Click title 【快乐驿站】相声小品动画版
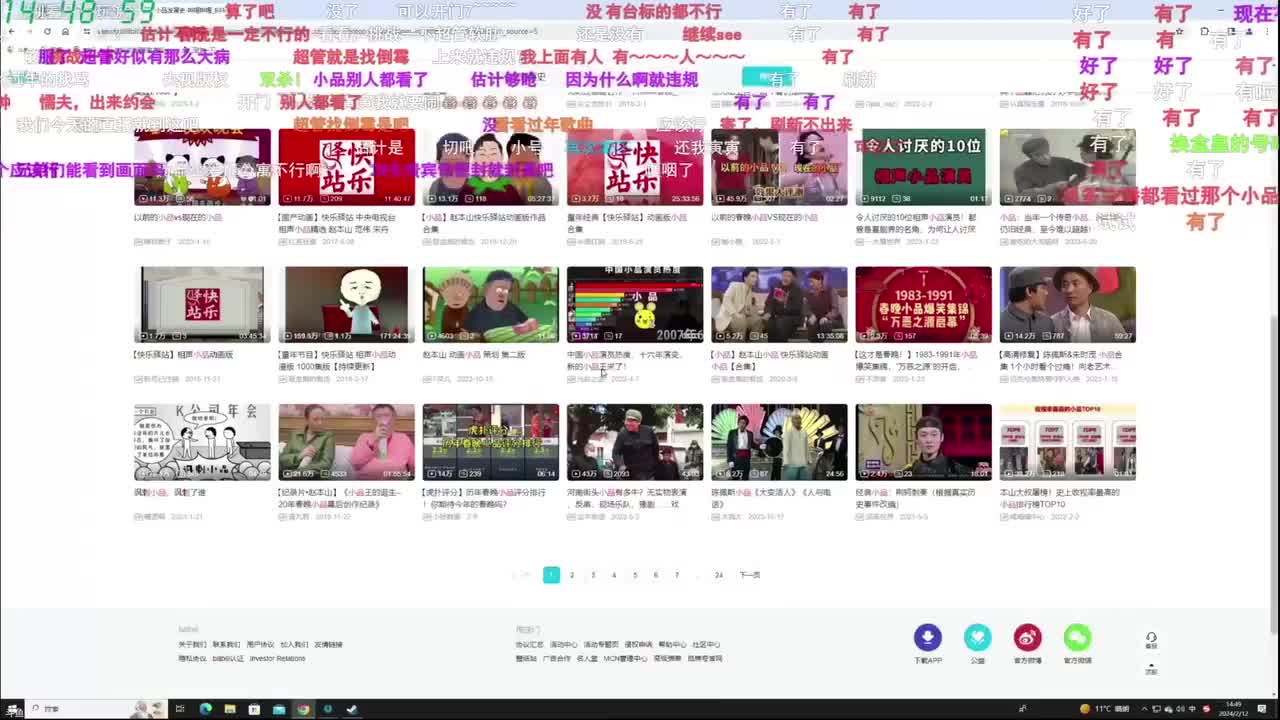Screen dimensions: 1280x720 coord(184,354)
